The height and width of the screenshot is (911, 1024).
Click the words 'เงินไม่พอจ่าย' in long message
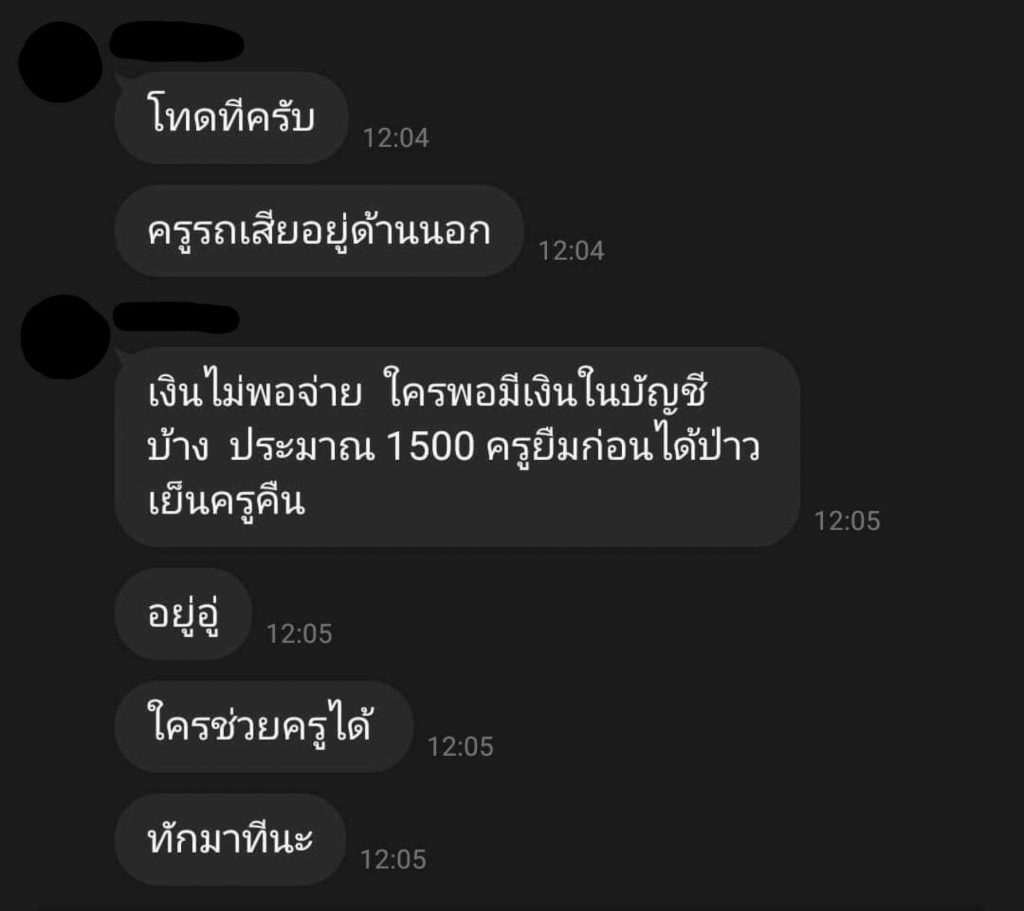[x=255, y=392]
